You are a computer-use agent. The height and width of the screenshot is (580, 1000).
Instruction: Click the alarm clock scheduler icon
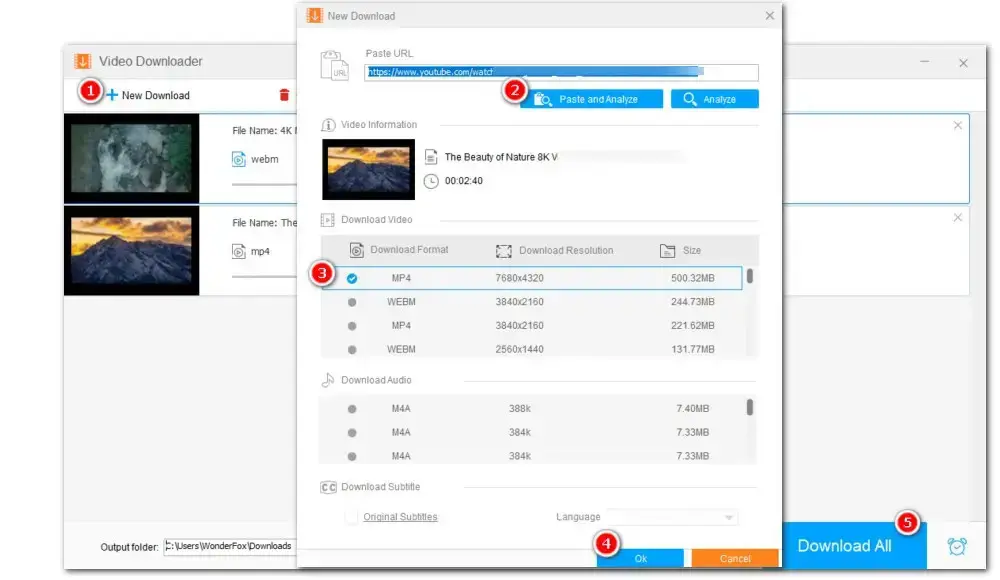pos(957,546)
